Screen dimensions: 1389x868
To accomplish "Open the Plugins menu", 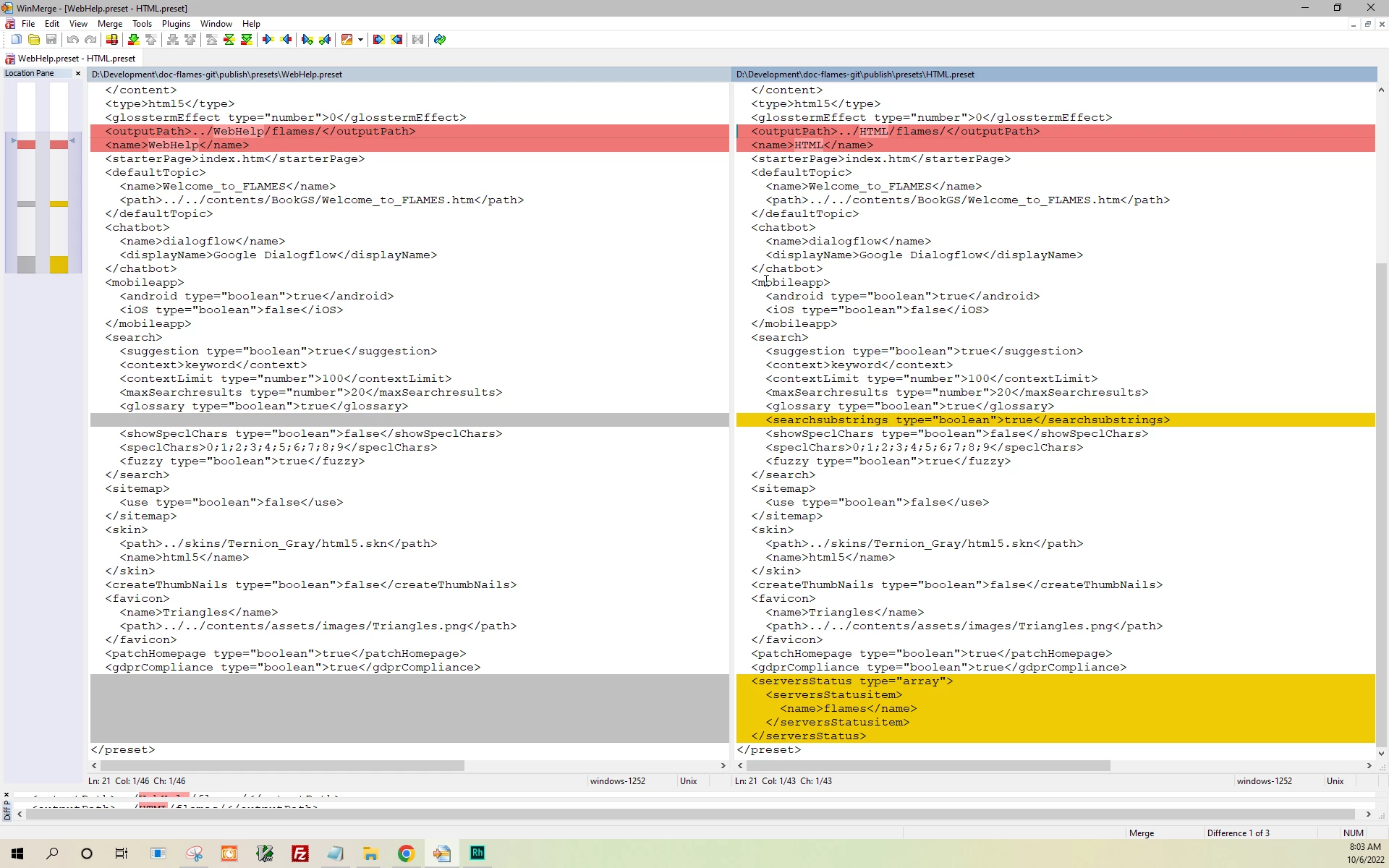I will point(176,24).
